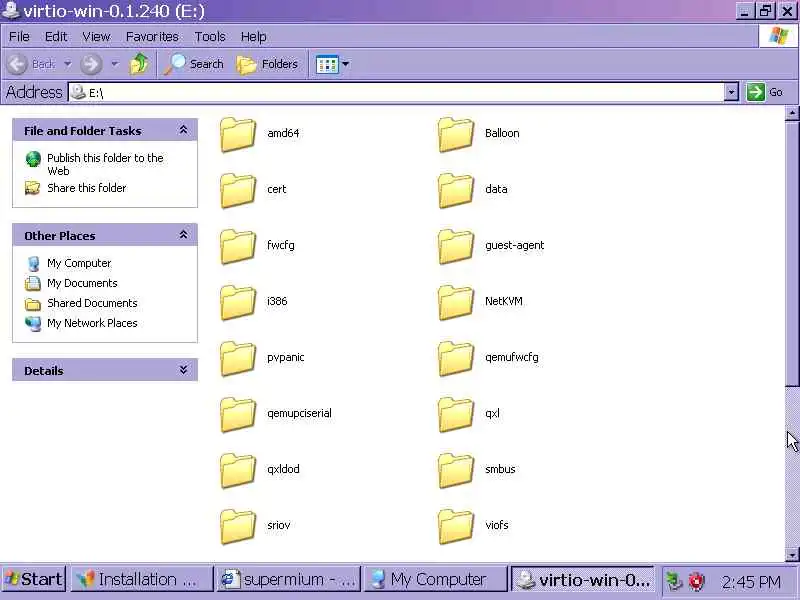The height and width of the screenshot is (600, 800).
Task: Click the virtio-win taskbar button
Action: [583, 579]
